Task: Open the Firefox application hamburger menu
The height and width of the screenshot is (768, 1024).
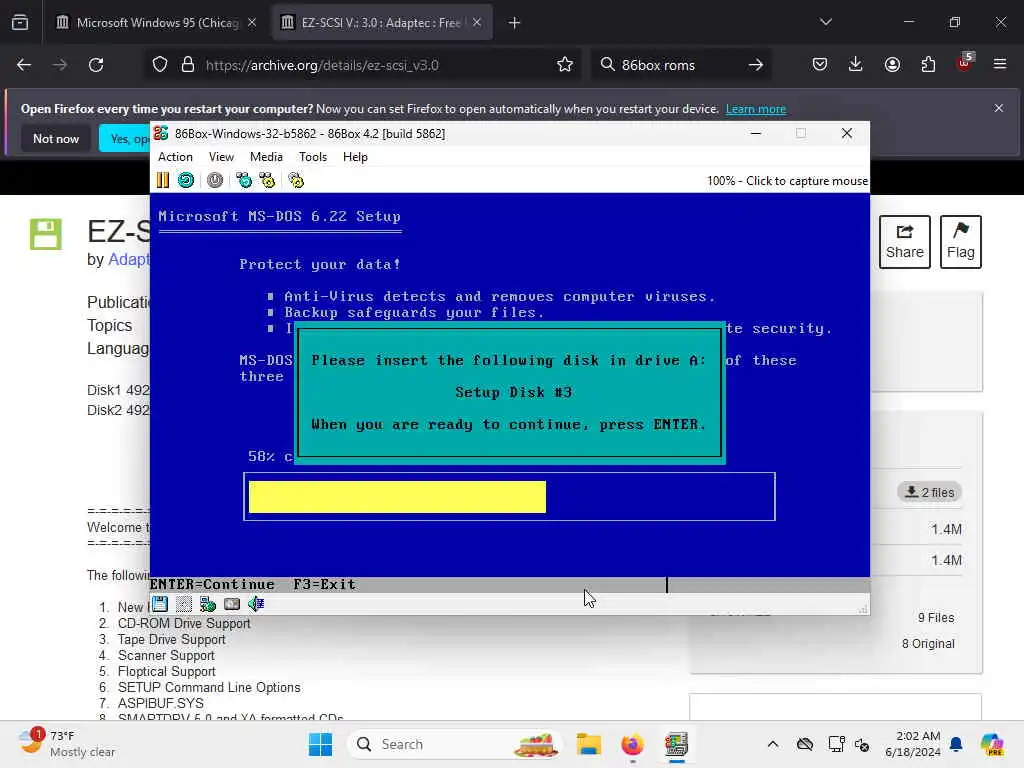Action: pos(1000,65)
